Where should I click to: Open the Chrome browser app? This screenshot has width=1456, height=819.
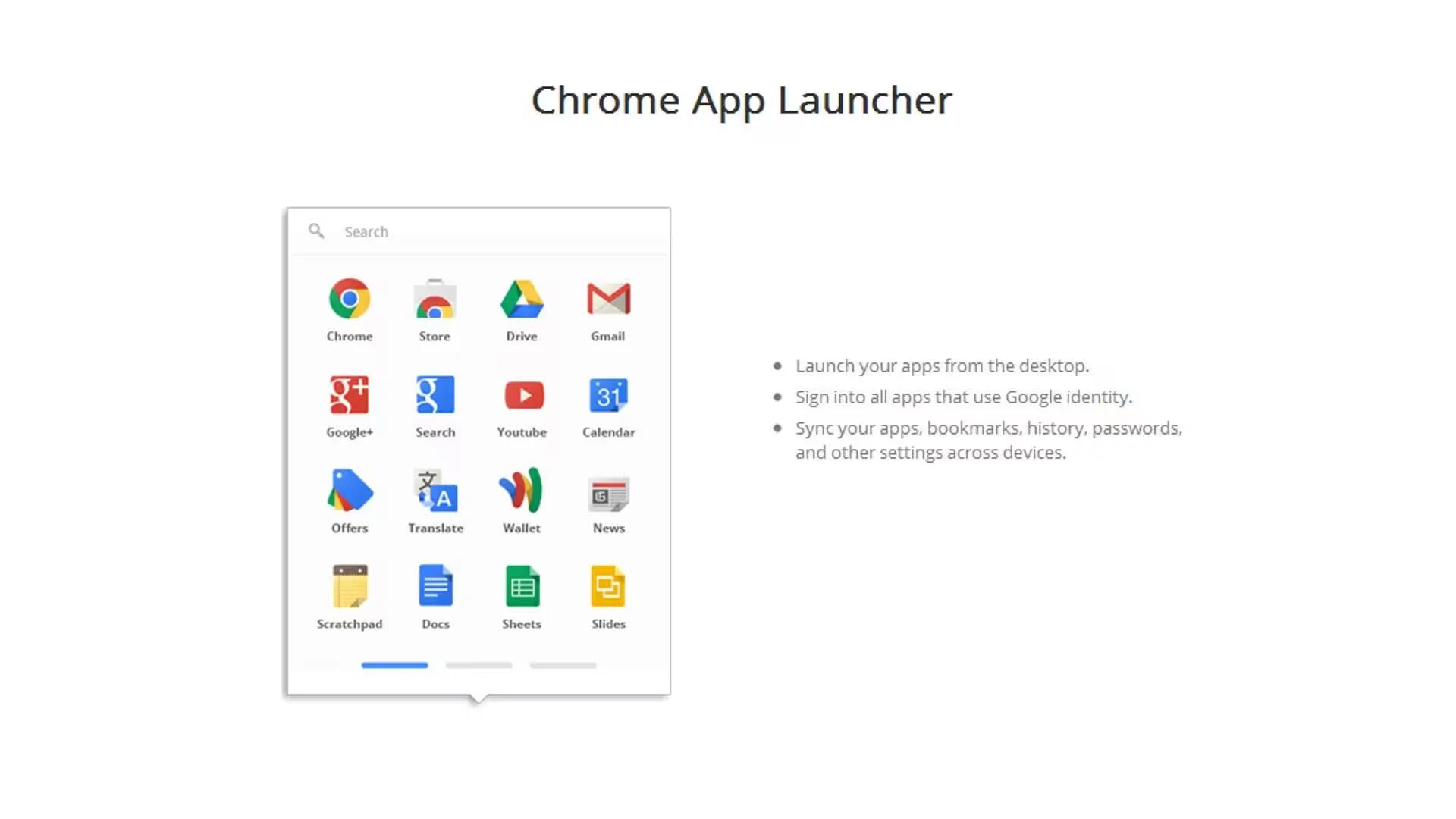[349, 299]
